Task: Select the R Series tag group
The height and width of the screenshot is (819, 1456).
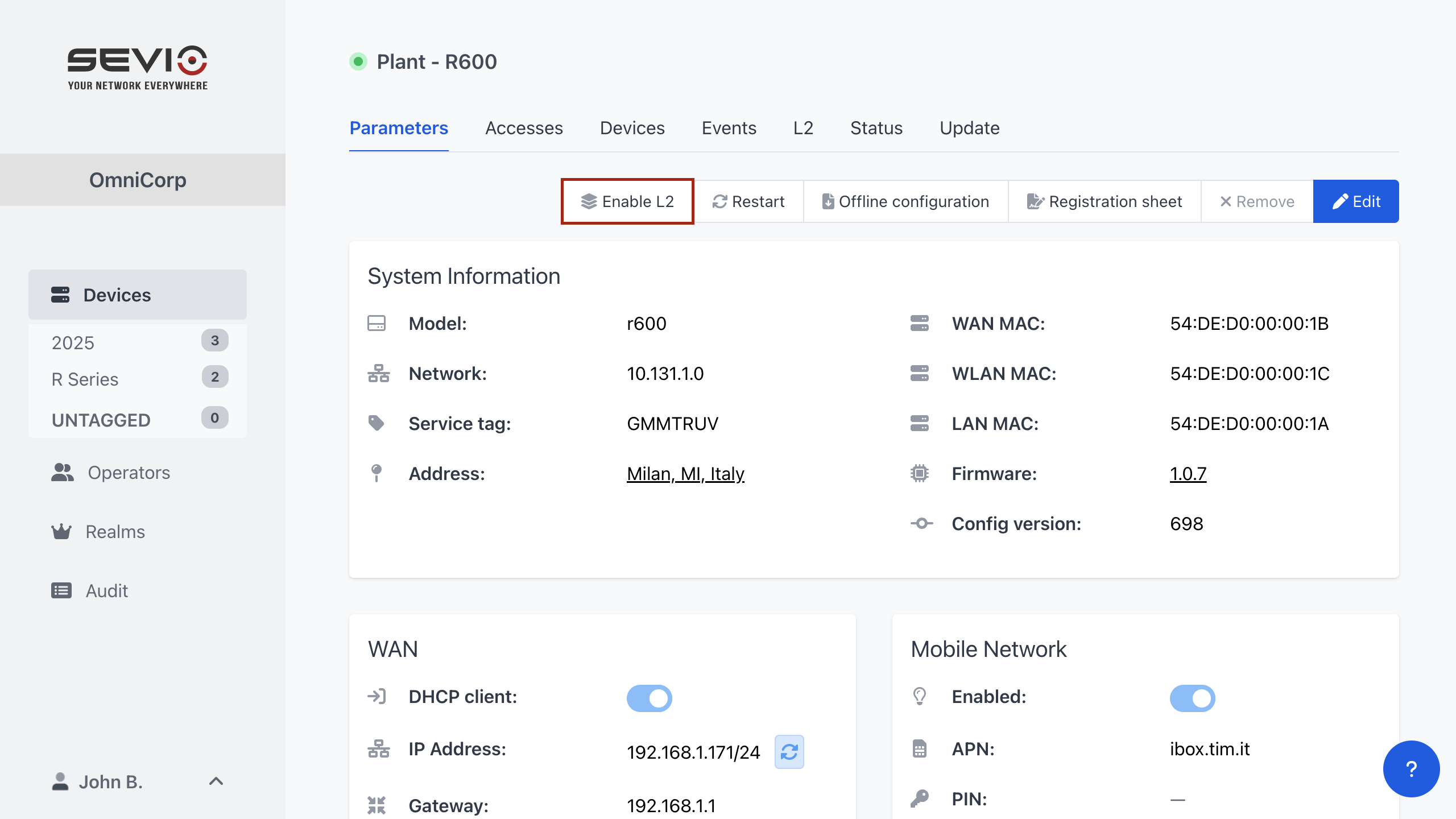Action: tap(85, 379)
